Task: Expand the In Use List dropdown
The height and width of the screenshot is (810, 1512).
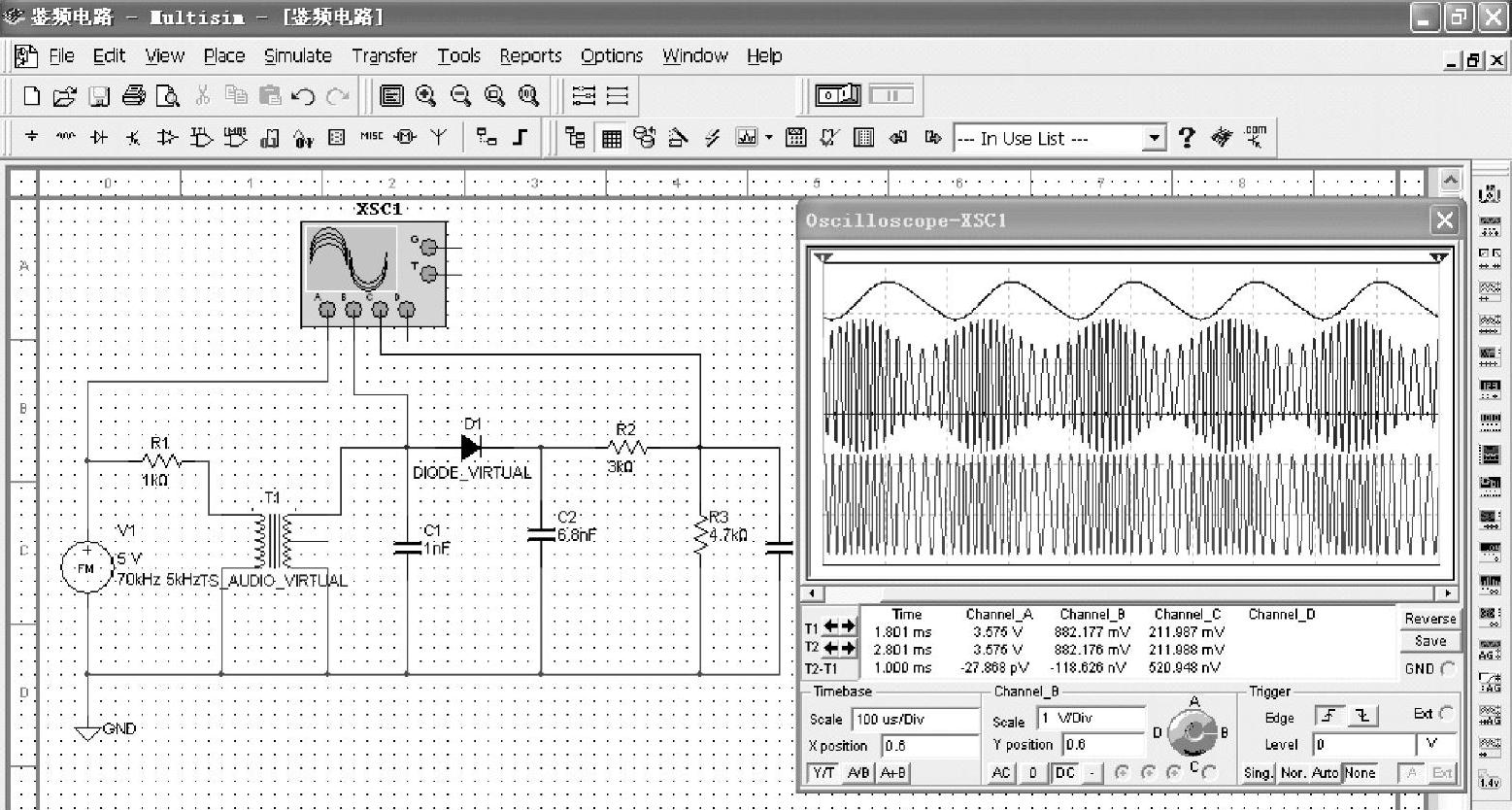Action: (1153, 138)
